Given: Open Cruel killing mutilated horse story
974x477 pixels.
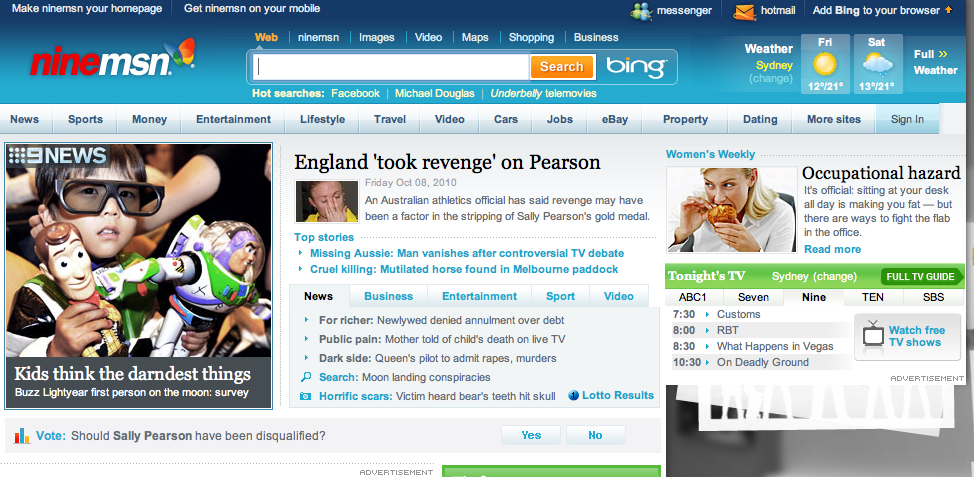Looking at the screenshot, I should [x=464, y=269].
